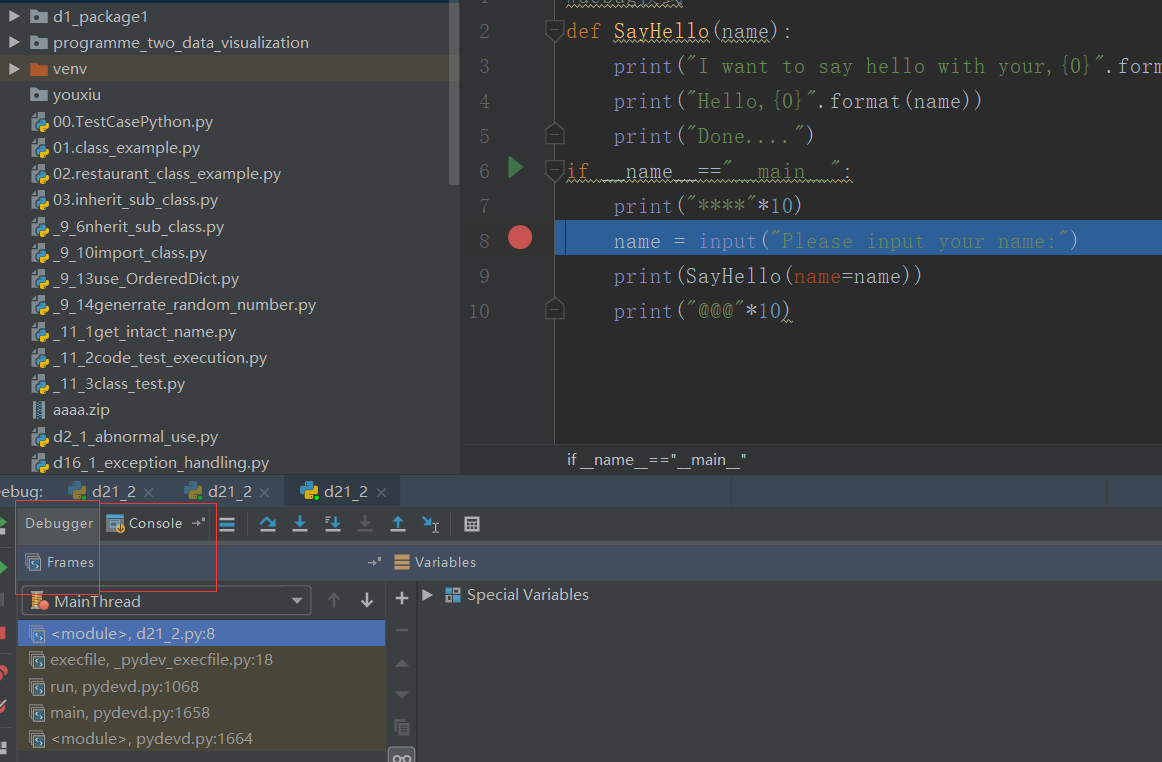This screenshot has width=1162, height=762.
Task: Click fold end marker at line 5
Action: coord(554,135)
